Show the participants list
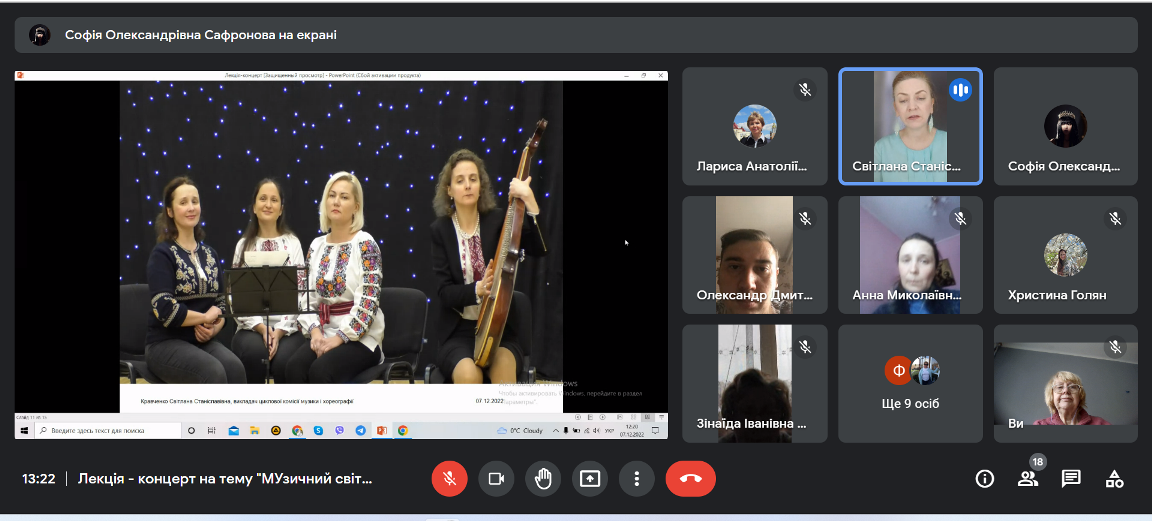1152x521 pixels. pos(1027,478)
